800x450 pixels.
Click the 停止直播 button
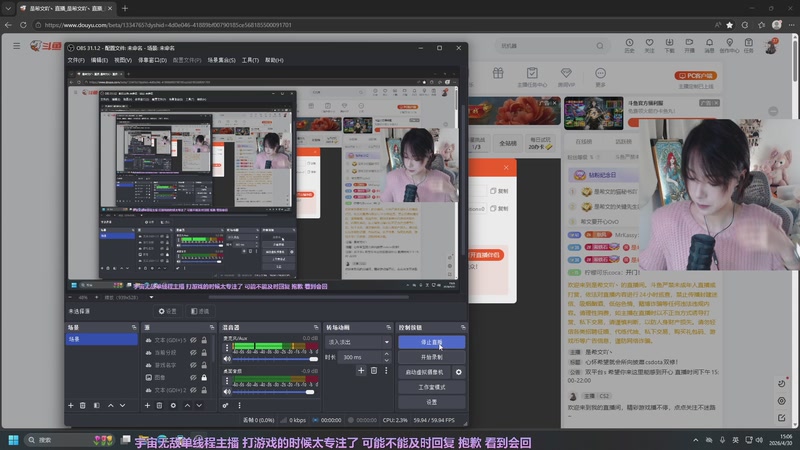pyautogui.click(x=432, y=342)
